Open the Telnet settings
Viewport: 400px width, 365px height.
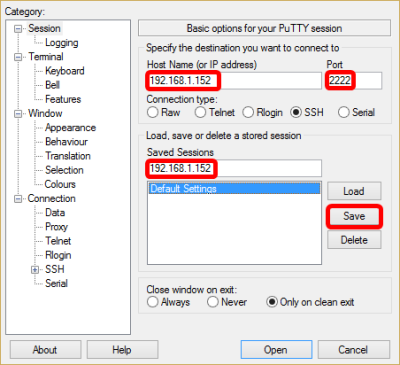[58, 241]
